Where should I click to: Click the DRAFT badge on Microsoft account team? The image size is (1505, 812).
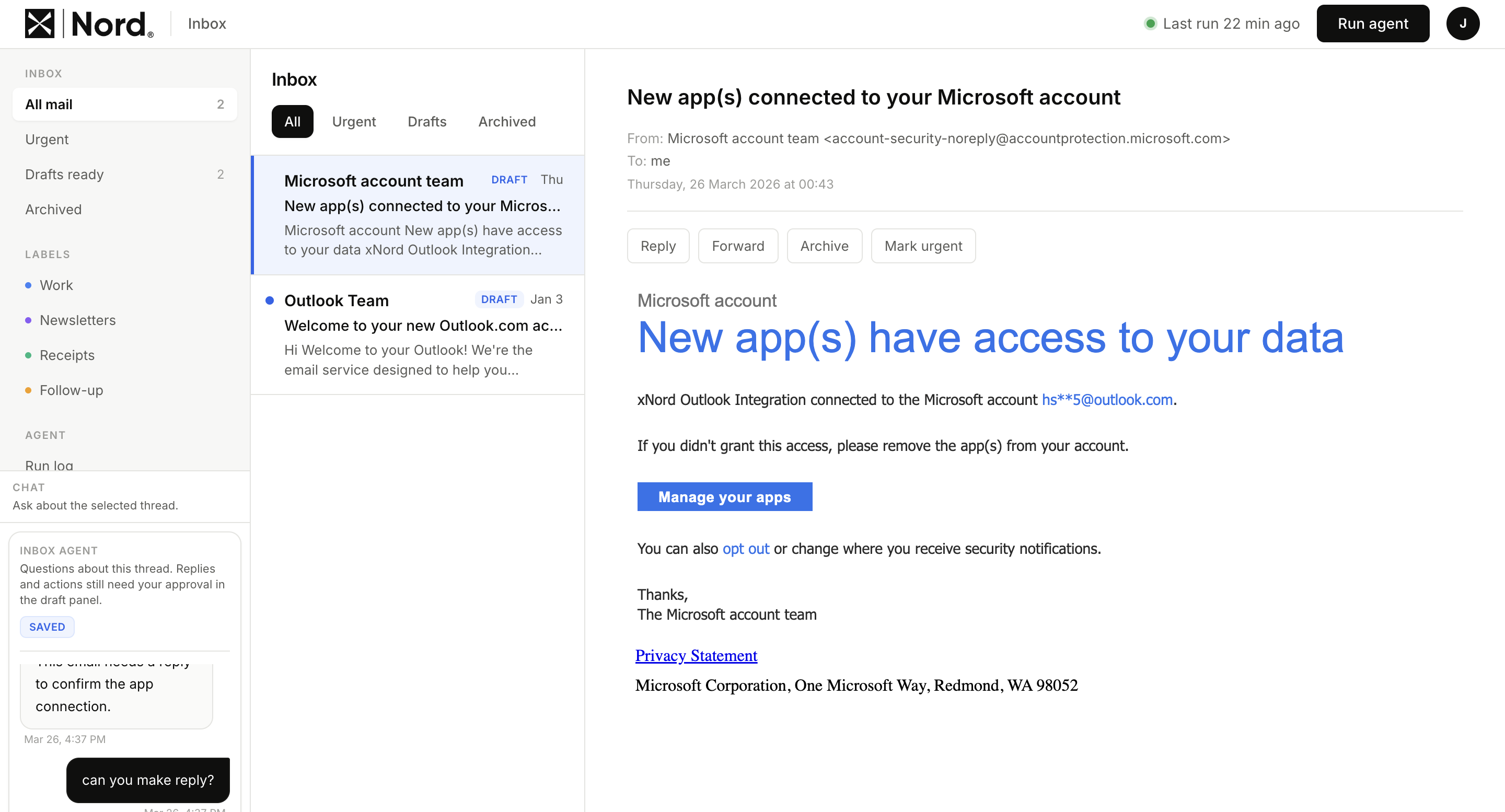509,179
